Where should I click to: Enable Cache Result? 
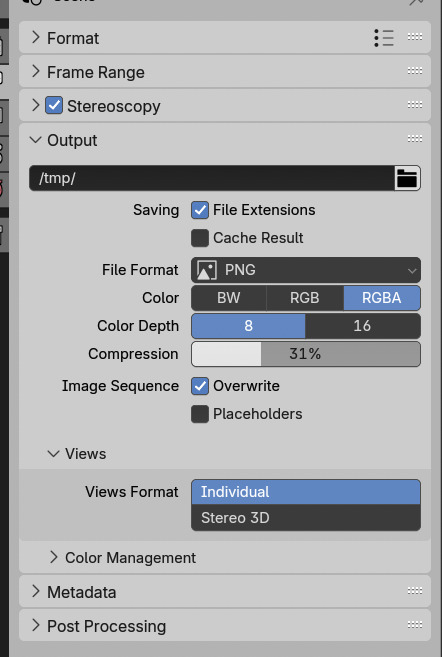point(200,238)
